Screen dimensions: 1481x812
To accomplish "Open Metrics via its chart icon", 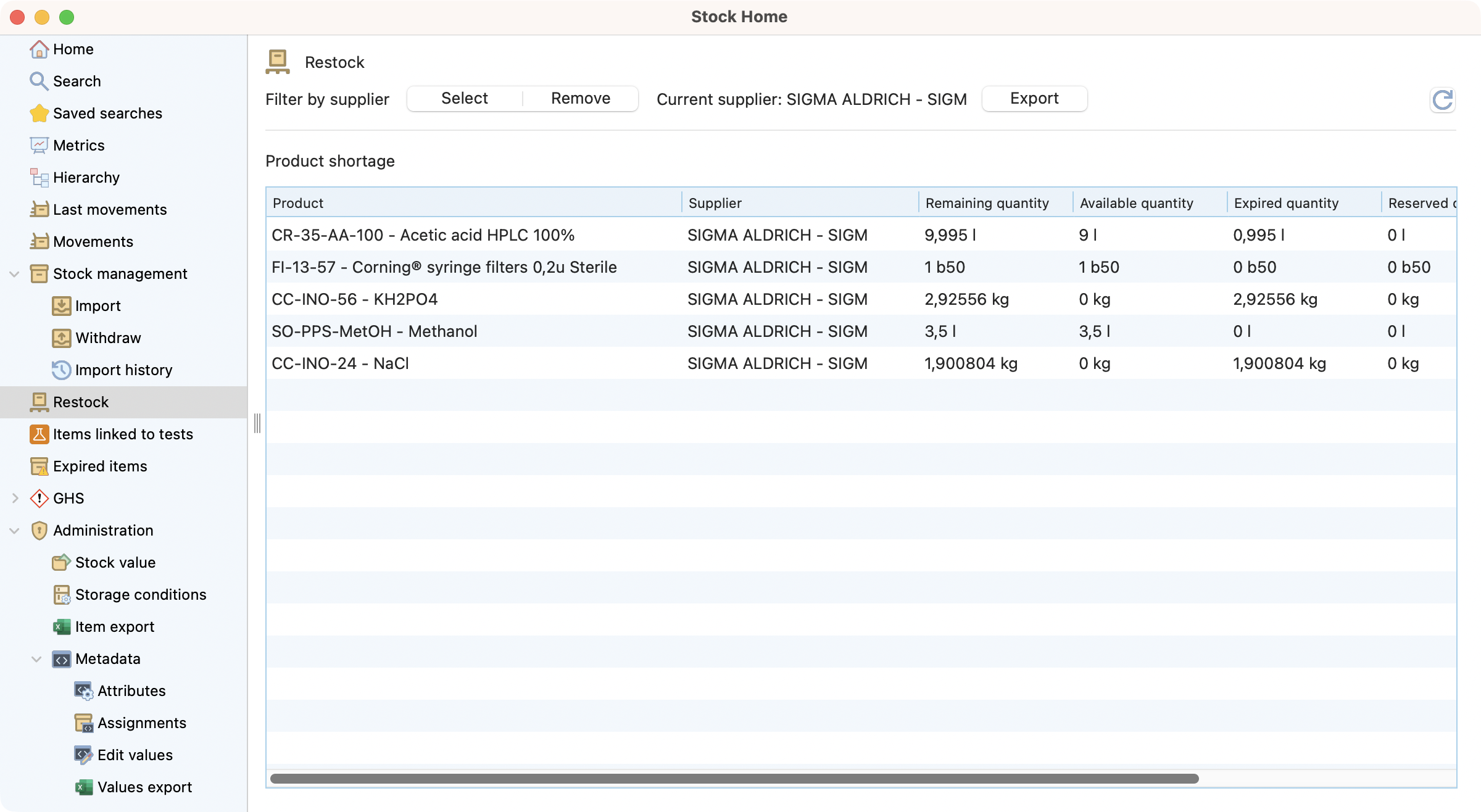I will tap(39, 146).
